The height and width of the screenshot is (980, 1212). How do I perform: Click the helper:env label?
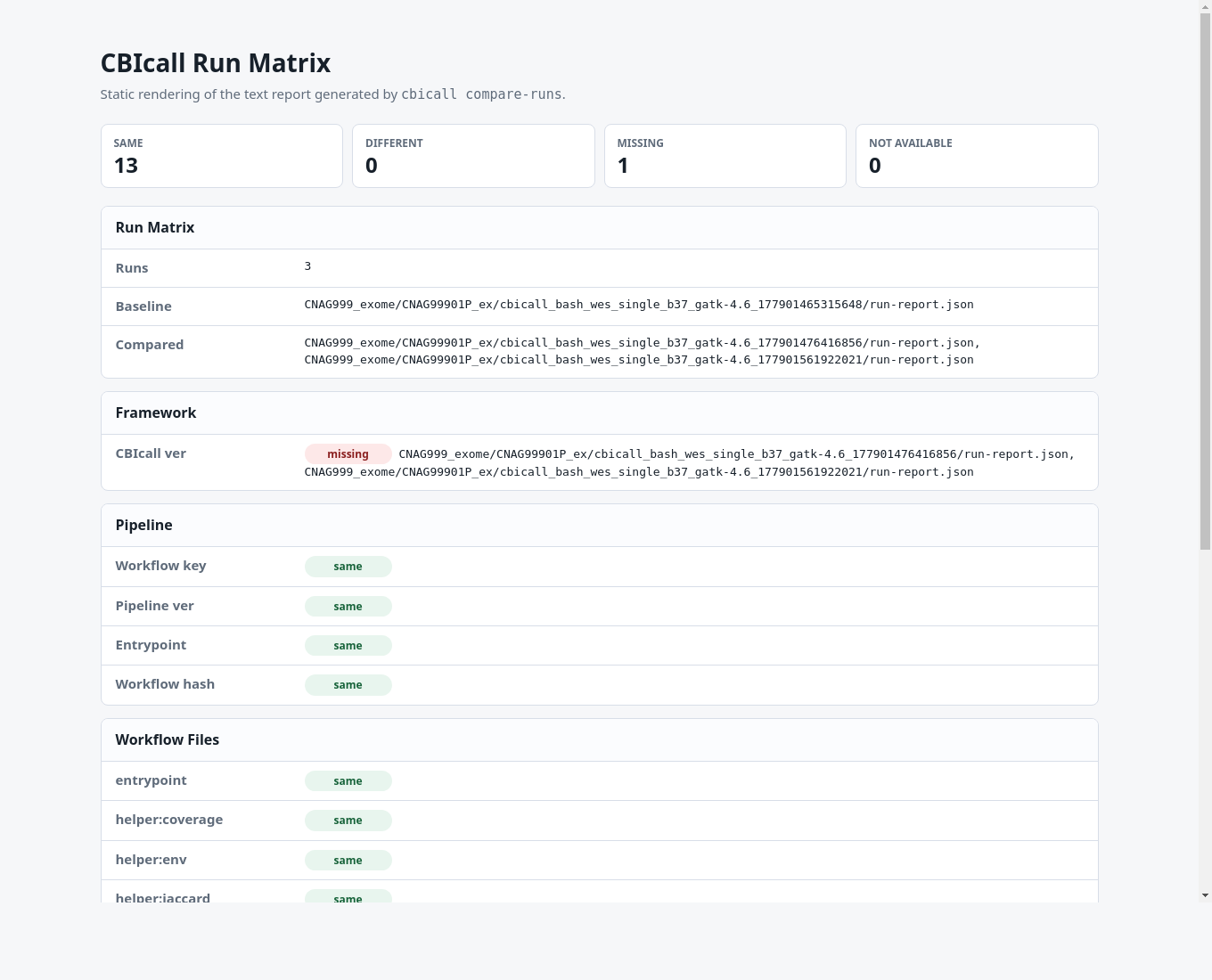151,860
